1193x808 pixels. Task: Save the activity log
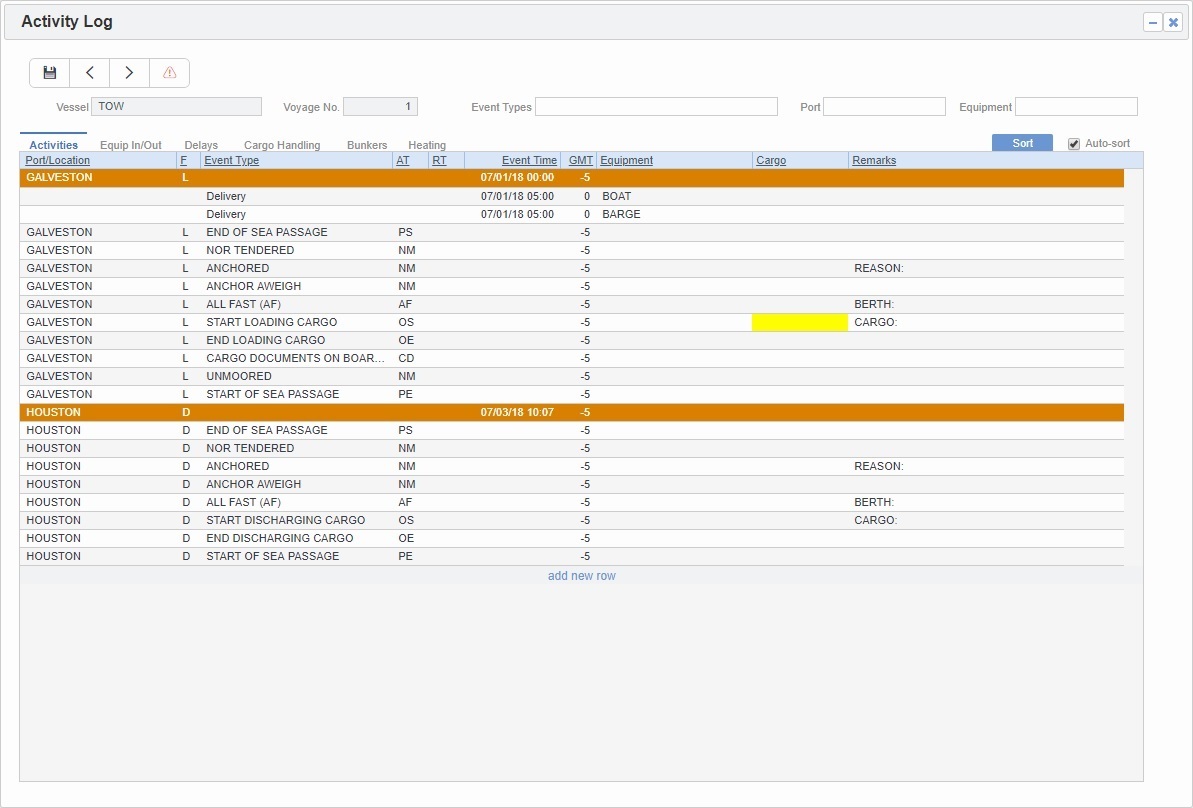pos(48,72)
